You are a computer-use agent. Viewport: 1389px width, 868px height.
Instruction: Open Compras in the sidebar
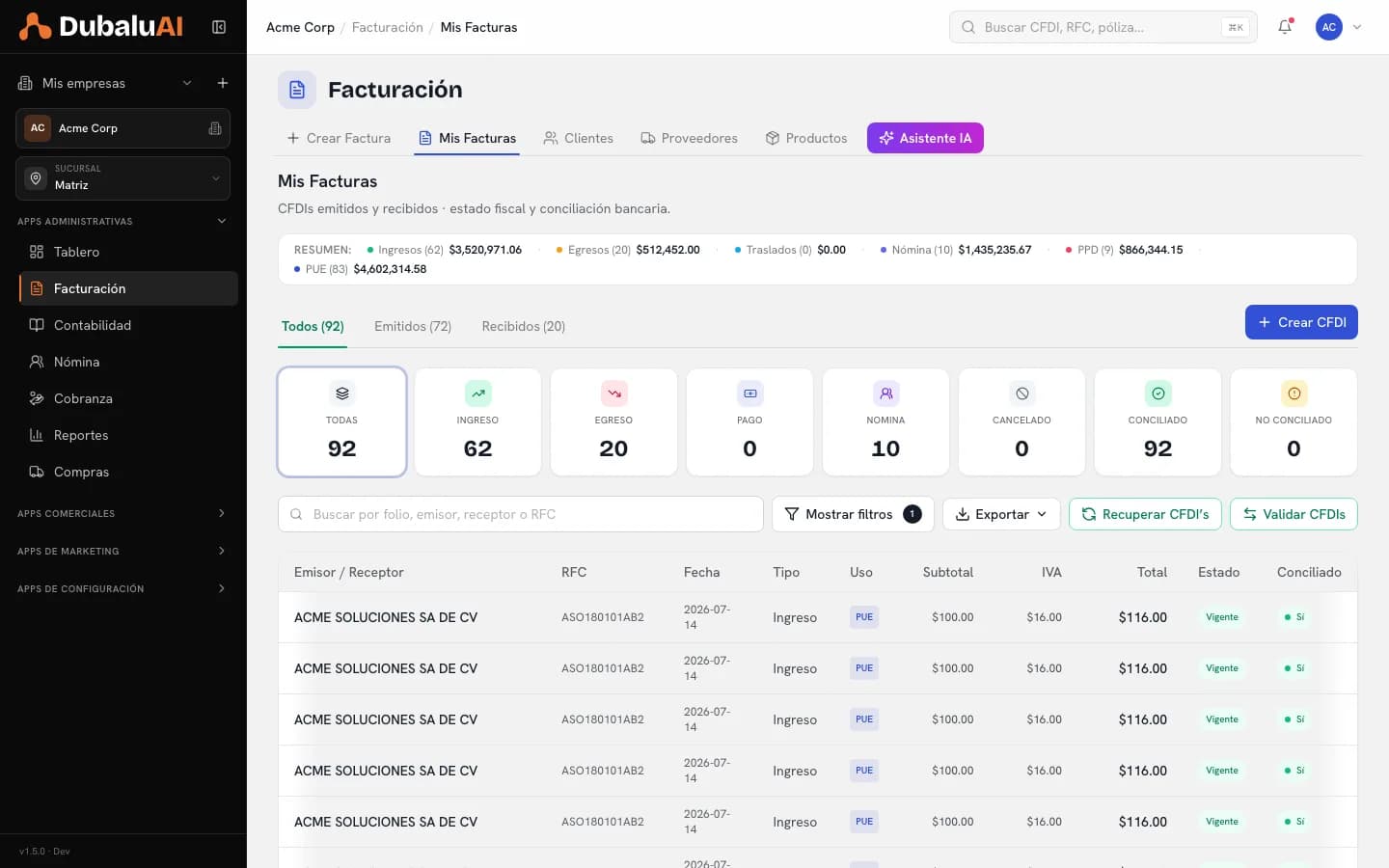tap(127, 472)
